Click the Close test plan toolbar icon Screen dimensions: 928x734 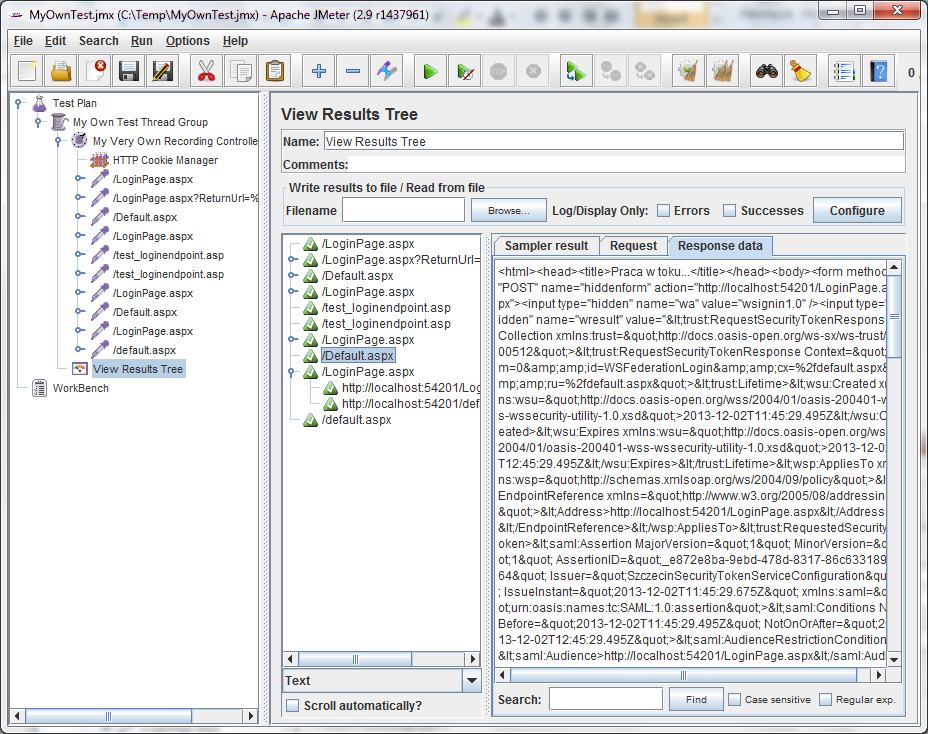95,72
